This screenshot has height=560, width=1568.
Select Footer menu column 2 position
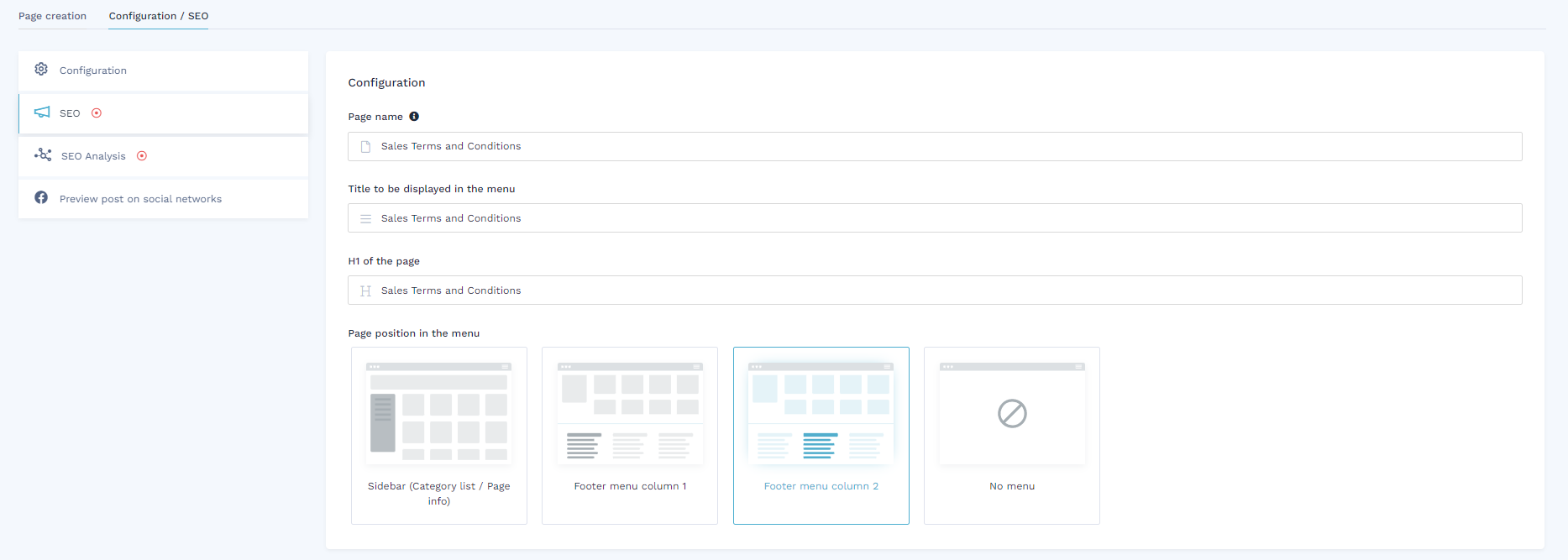click(x=821, y=436)
